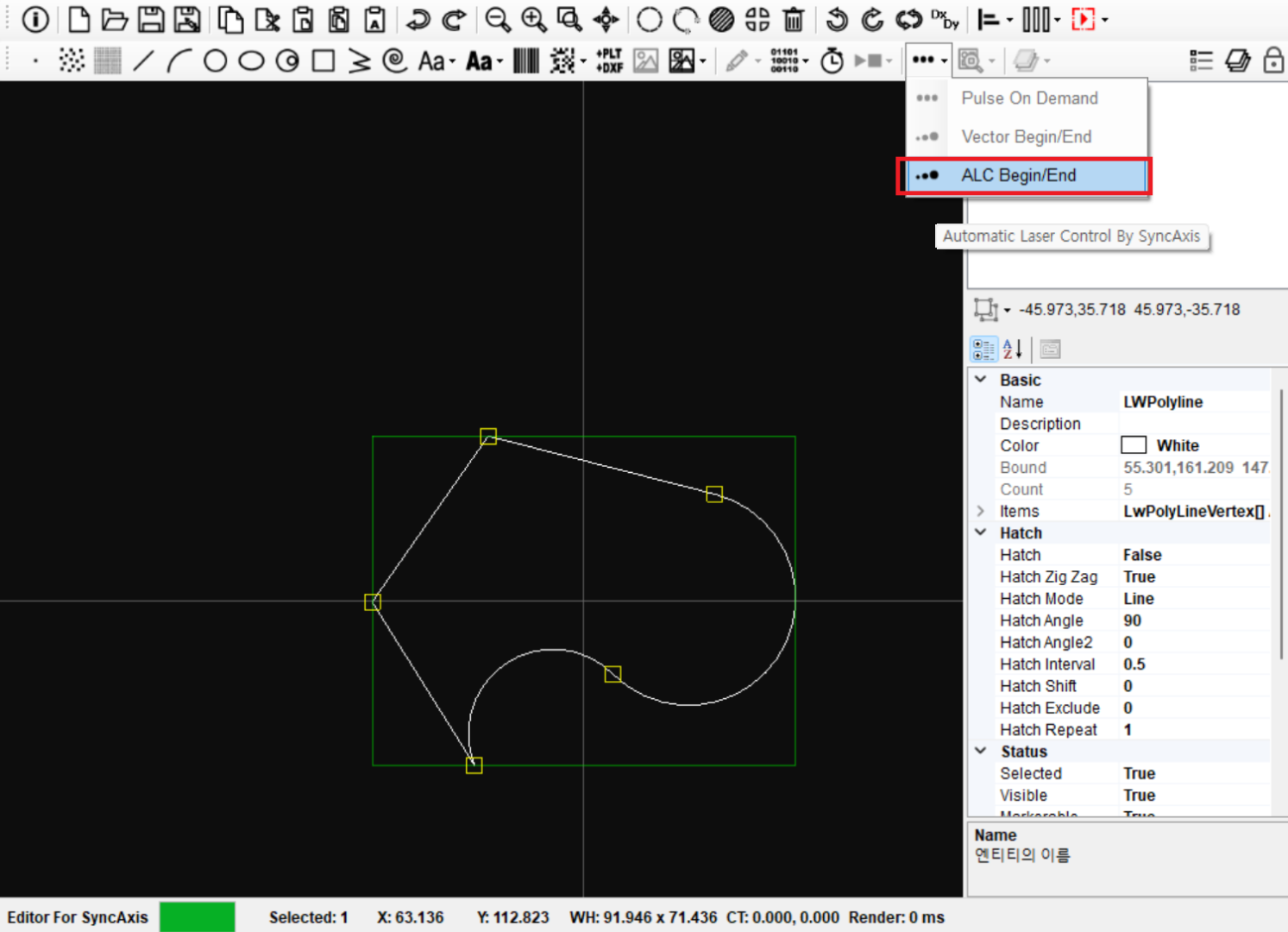
Task: Draw a spiral entity
Action: pyautogui.click(x=394, y=60)
